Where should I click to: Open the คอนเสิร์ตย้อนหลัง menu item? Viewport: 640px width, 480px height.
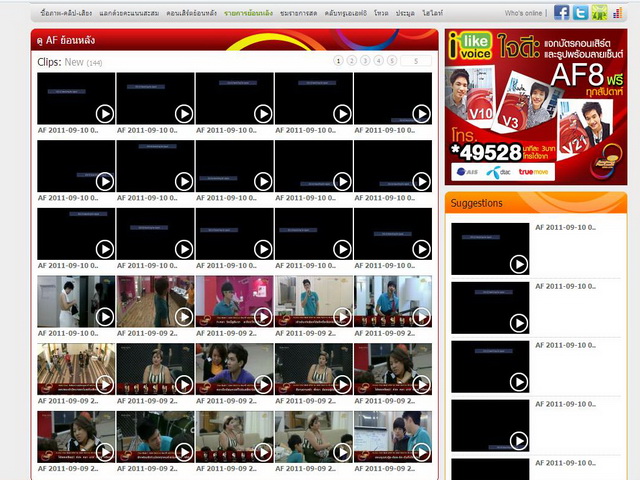pos(191,13)
